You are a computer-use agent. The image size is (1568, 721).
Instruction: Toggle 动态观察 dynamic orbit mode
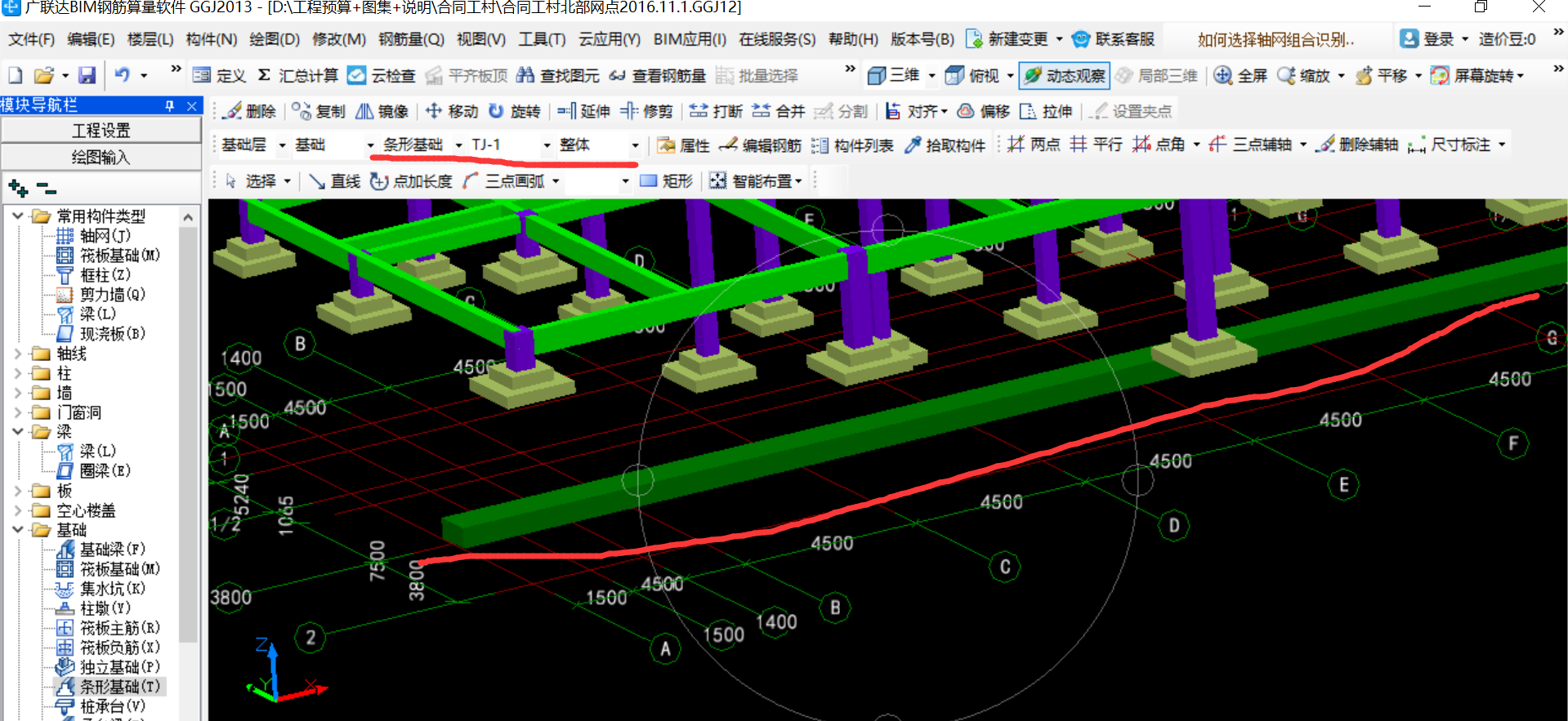[x=1065, y=76]
